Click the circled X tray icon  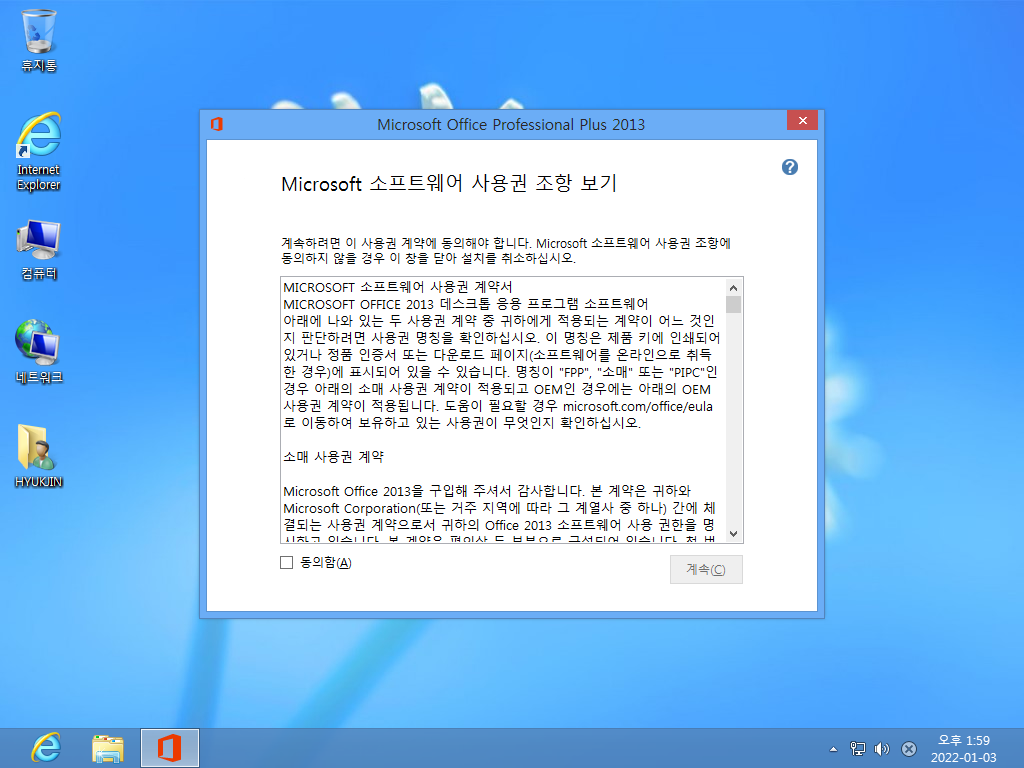click(x=908, y=749)
